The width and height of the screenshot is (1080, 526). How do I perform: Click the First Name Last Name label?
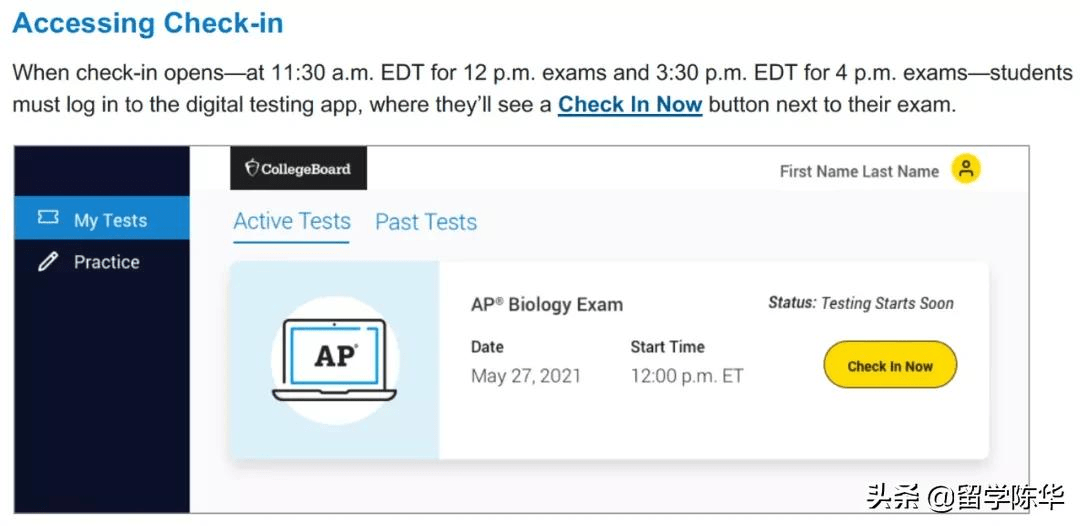click(859, 171)
